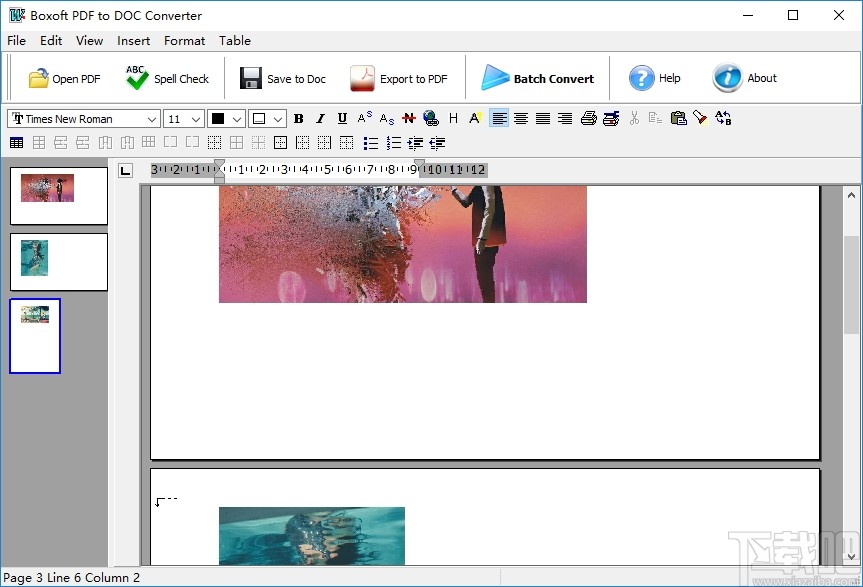This screenshot has width=863, height=587.
Task: Paste from the clipboard
Action: 678,118
